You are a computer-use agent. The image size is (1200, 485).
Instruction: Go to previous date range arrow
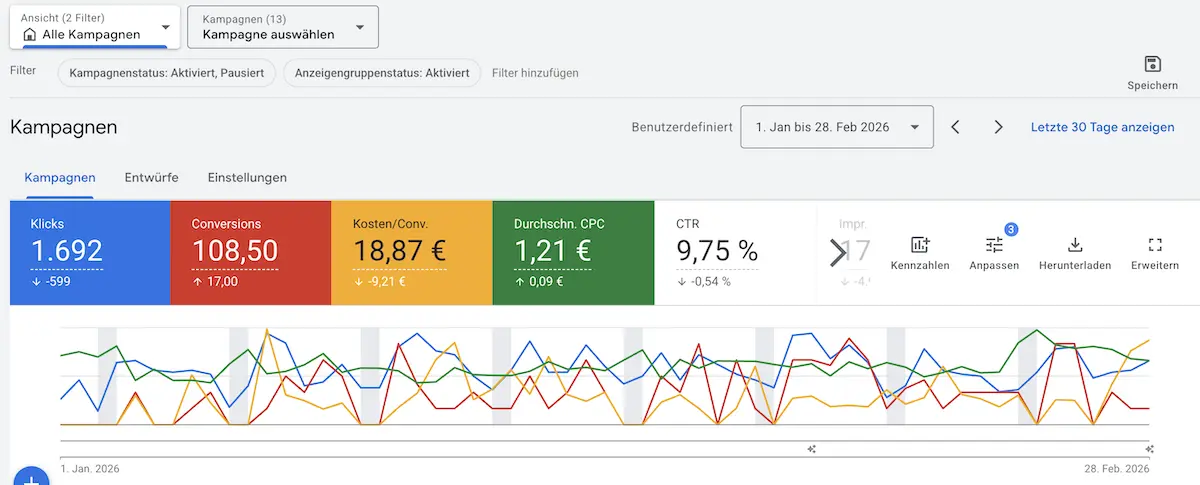[x=955, y=127]
